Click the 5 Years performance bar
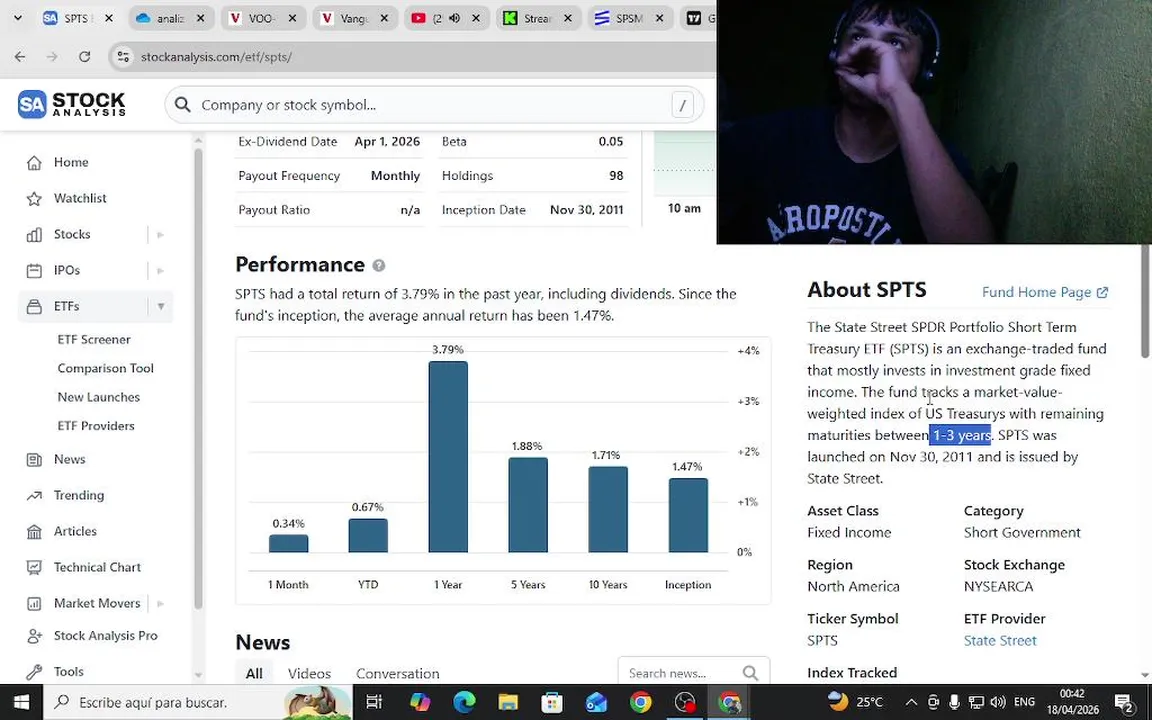The image size is (1152, 720). pos(528,505)
